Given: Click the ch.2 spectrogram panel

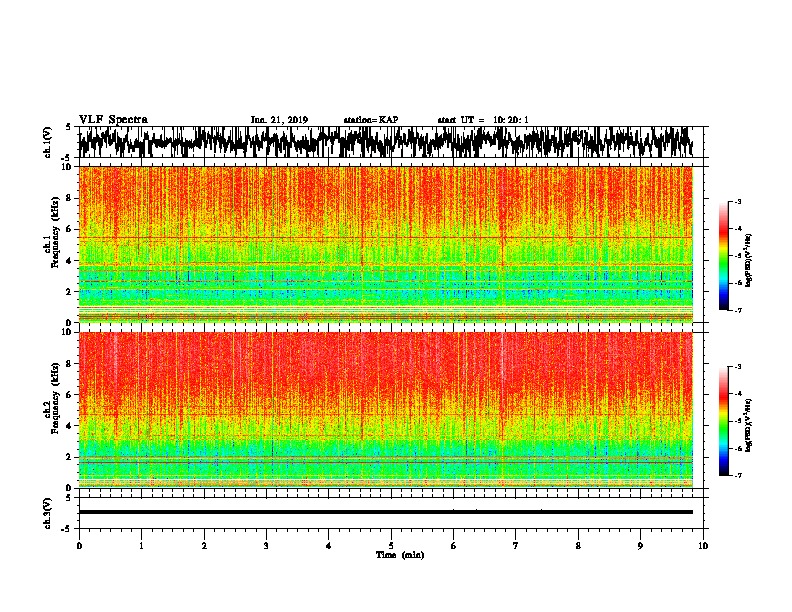Looking at the screenshot, I should (386, 410).
